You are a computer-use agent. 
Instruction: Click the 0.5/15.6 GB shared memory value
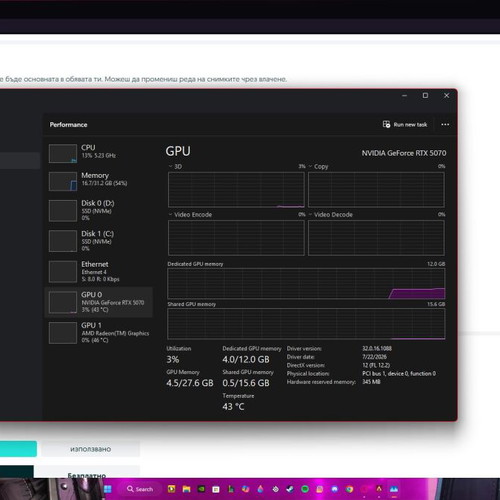[246, 383]
